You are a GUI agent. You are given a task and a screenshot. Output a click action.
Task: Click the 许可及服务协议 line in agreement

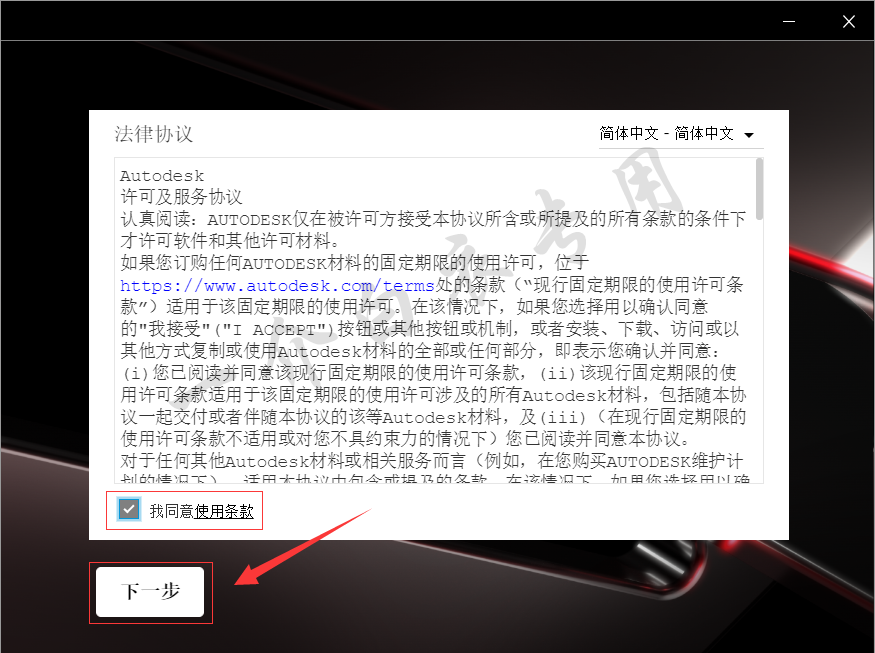pos(181,197)
